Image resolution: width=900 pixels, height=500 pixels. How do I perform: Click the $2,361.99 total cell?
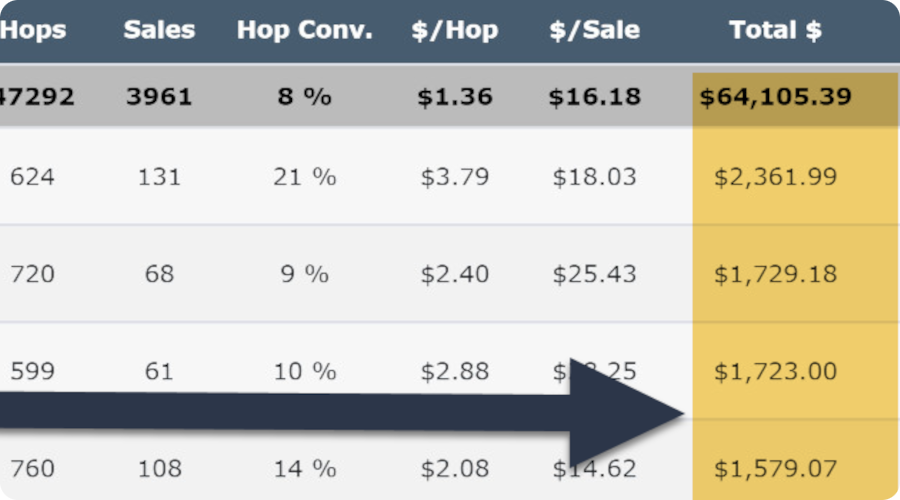775,177
